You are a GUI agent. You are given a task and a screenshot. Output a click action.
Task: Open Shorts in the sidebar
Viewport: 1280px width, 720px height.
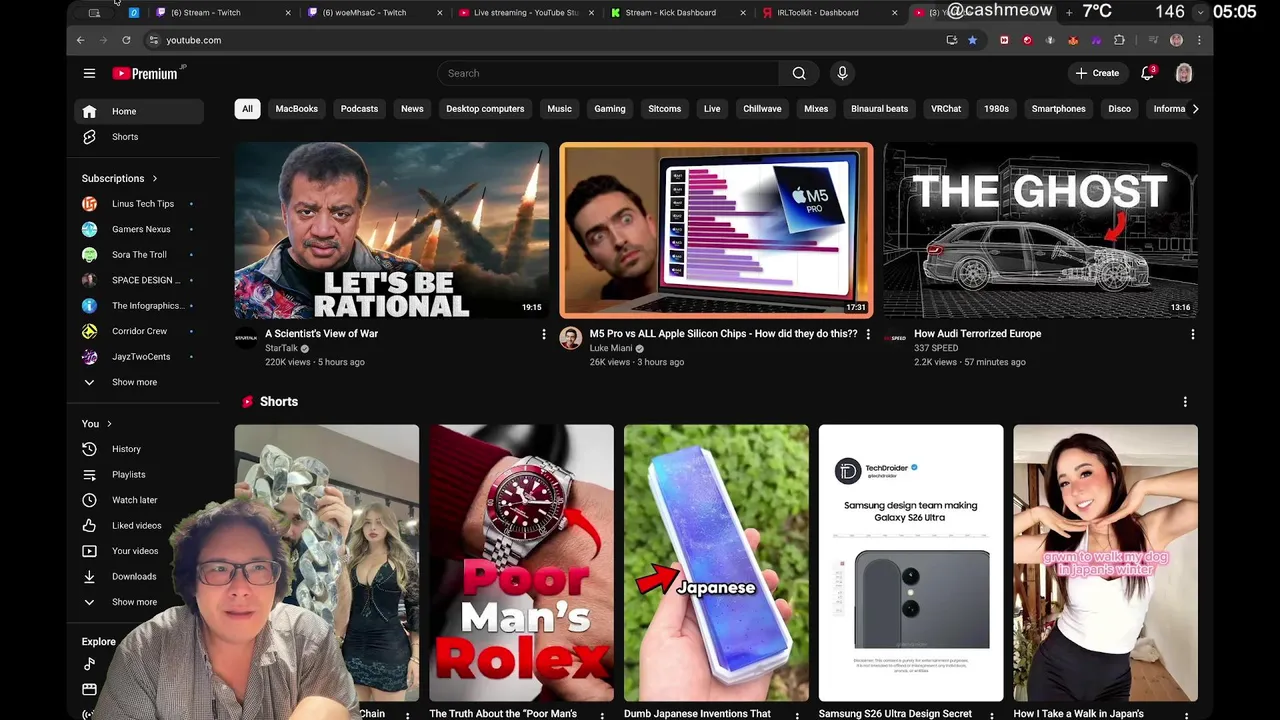click(139, 136)
